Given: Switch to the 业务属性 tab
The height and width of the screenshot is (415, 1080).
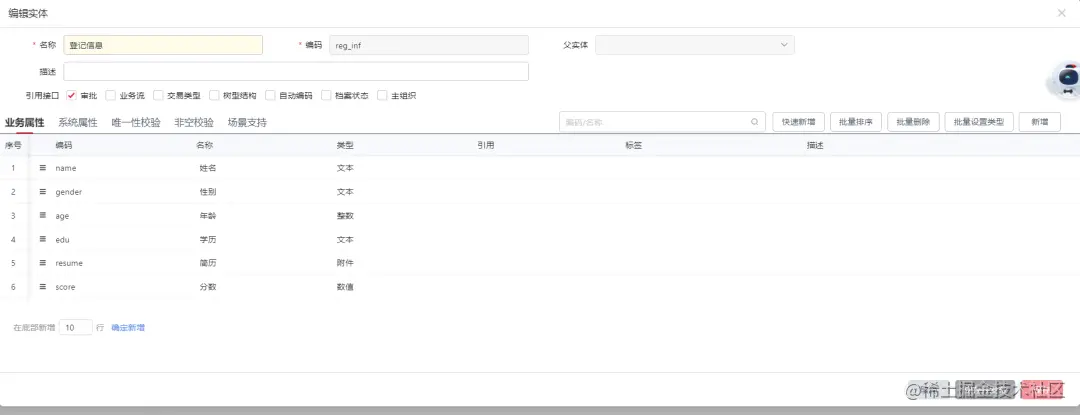Looking at the screenshot, I should tap(24, 123).
